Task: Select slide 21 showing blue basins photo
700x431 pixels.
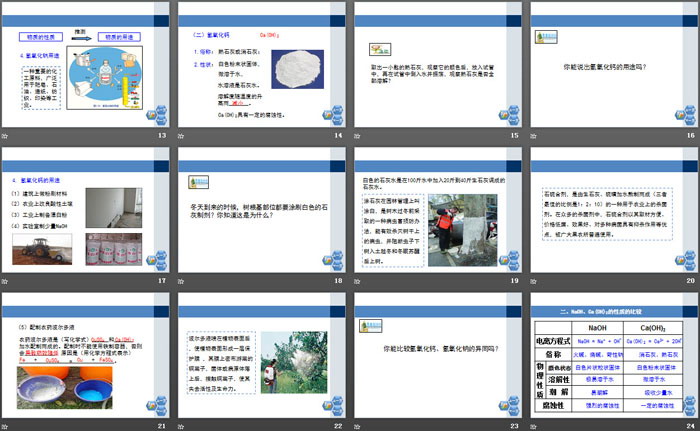Action: point(84,353)
